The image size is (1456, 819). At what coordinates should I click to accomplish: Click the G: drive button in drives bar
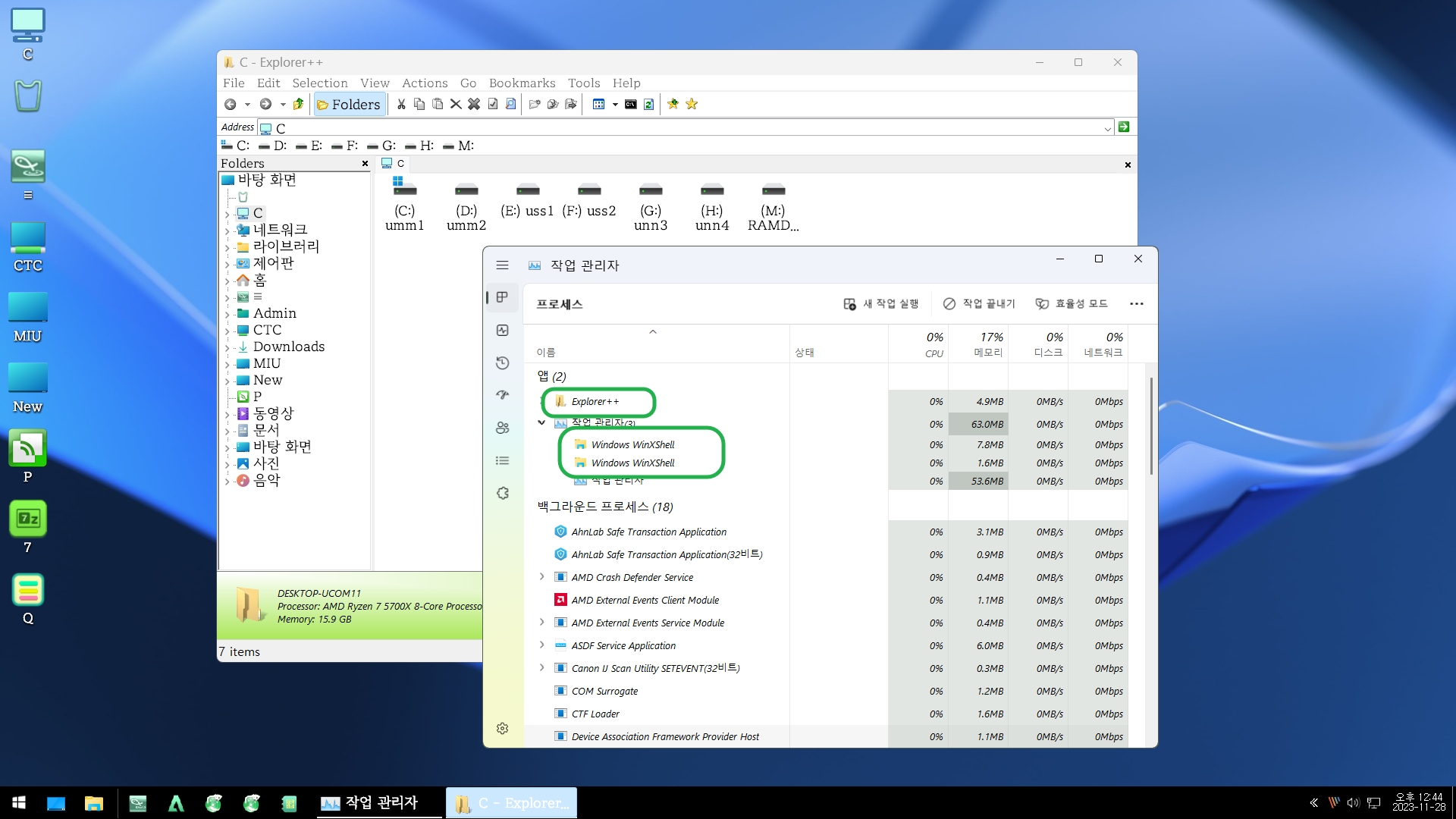(381, 146)
